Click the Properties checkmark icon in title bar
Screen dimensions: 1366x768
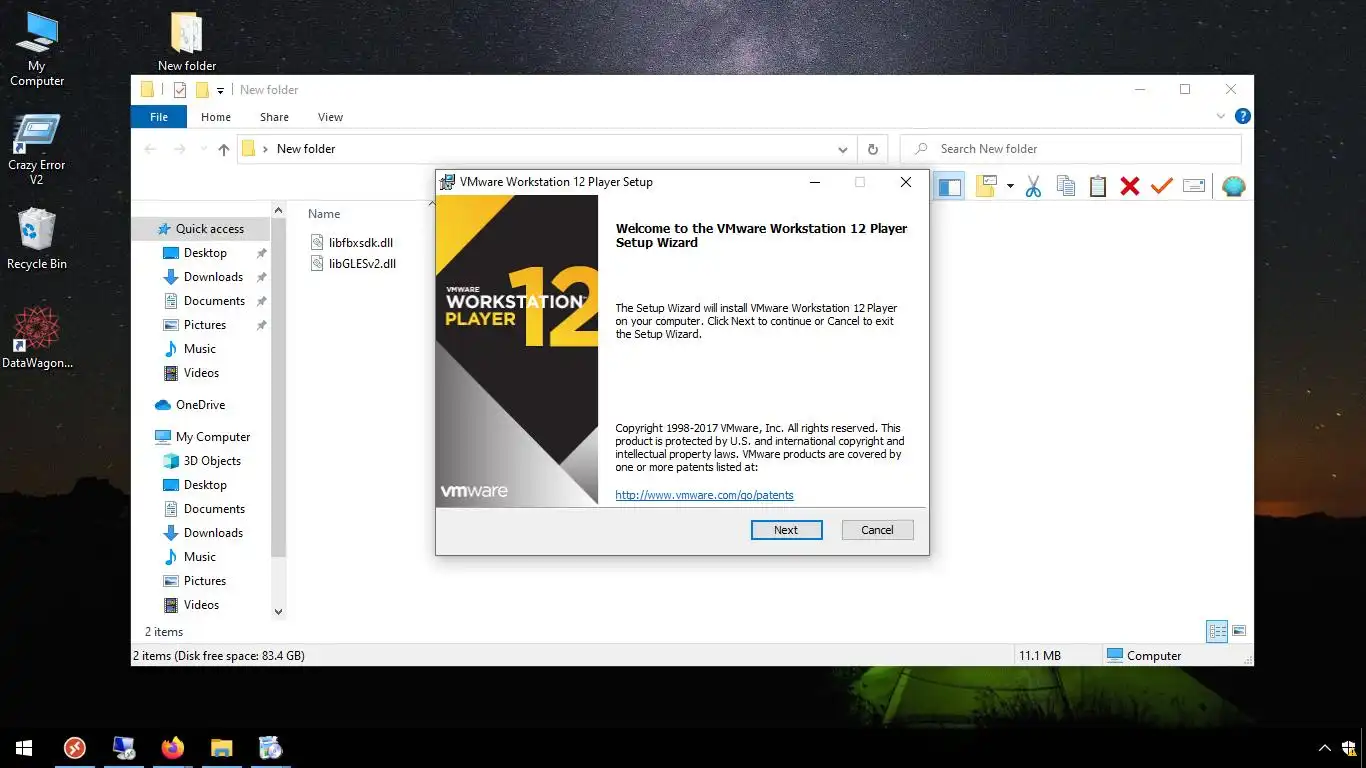pyautogui.click(x=180, y=90)
